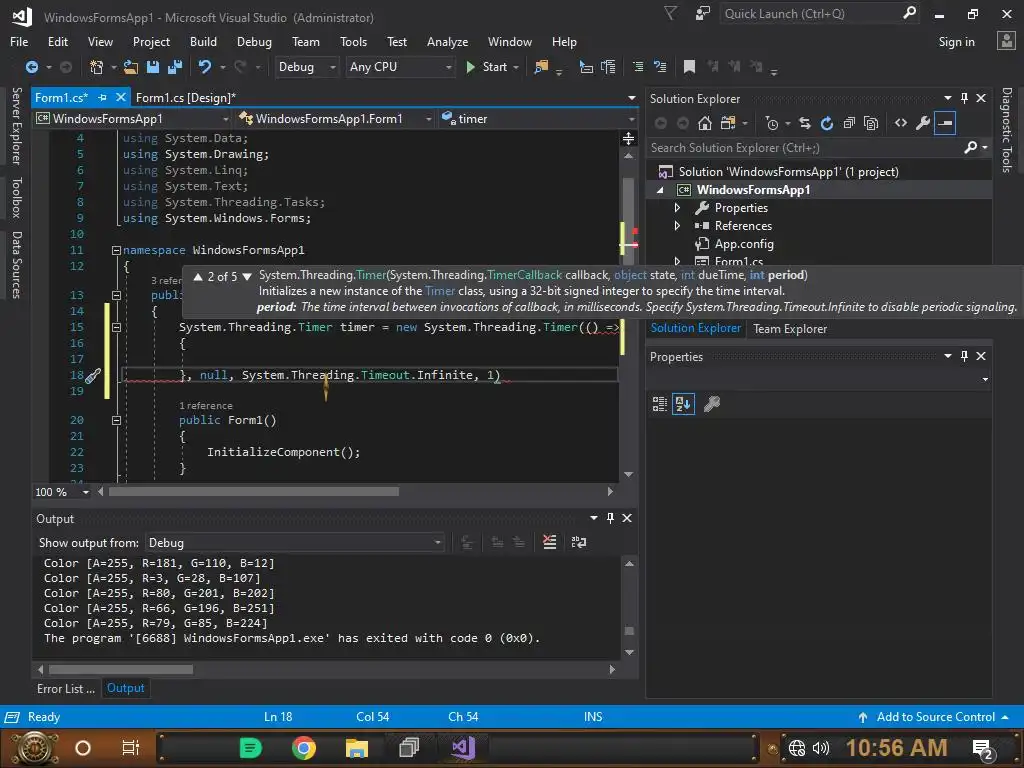Open the WindowsFormsApp1 project scope dropdown
Viewport: 1024px width, 768px height.
tap(133, 119)
